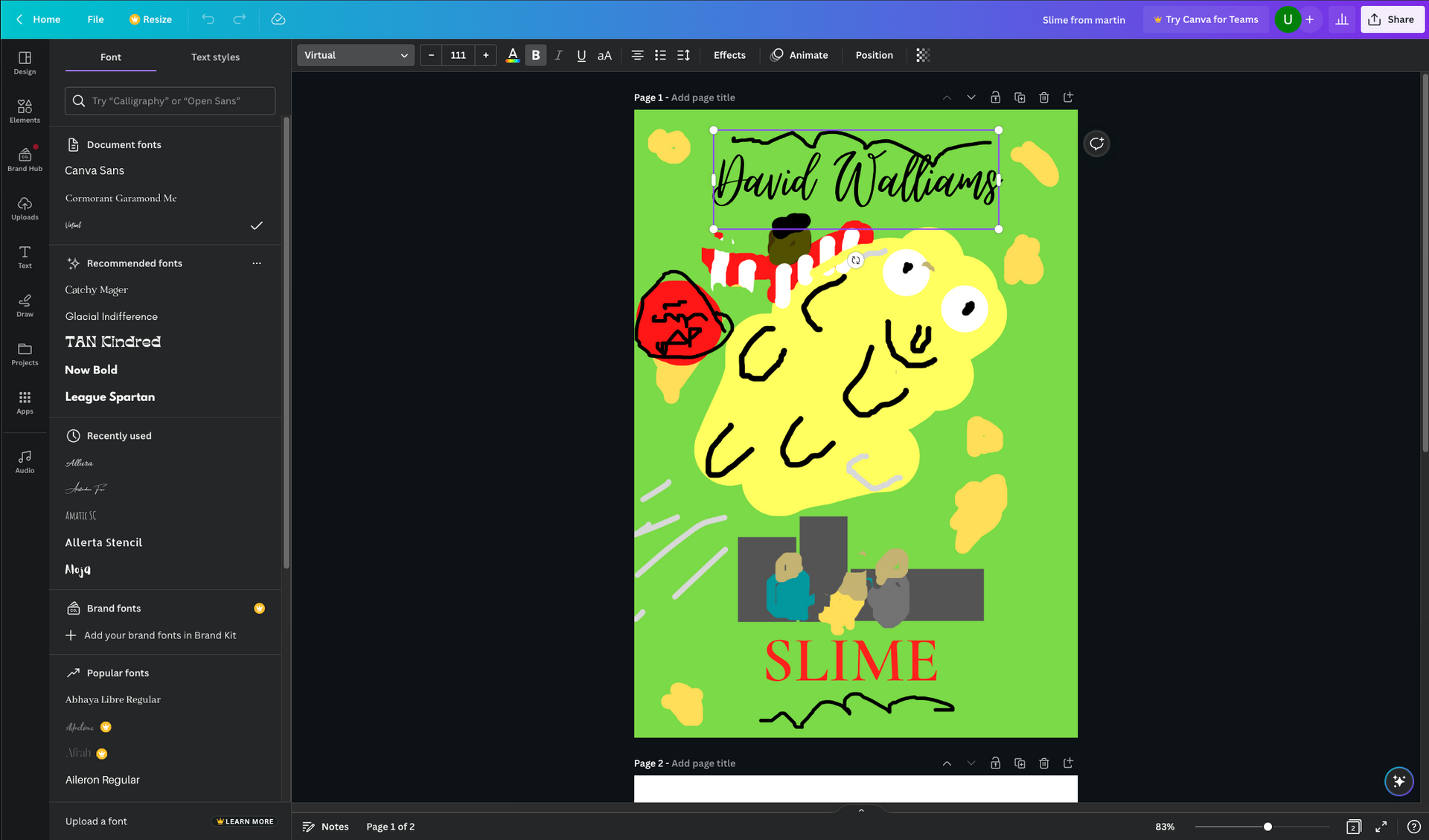Open the Draw tool in sidebar
This screenshot has height=840, width=1429.
tap(25, 305)
